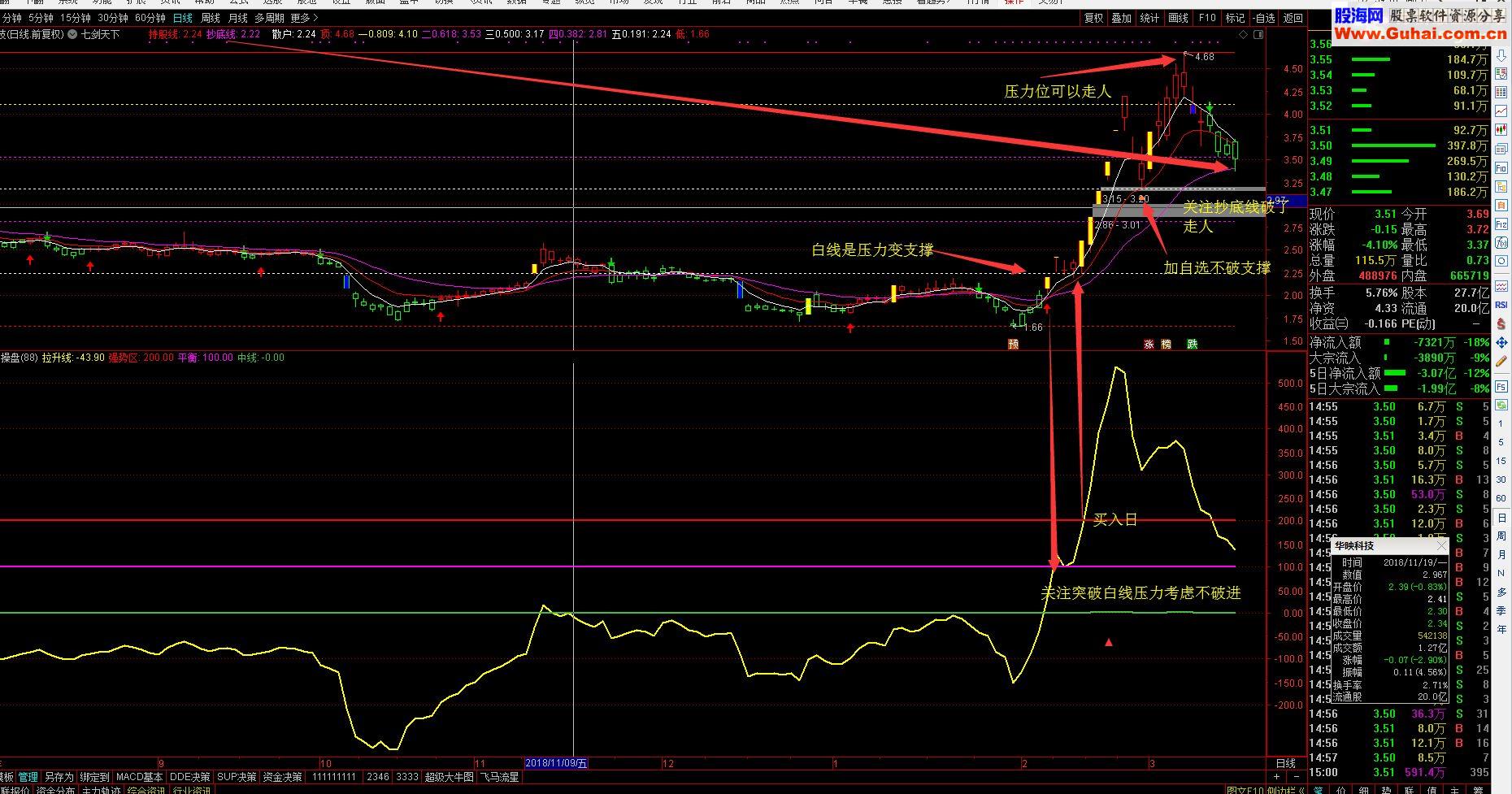Switch chart to 60分钟 period
1512x794 pixels.
click(x=150, y=18)
